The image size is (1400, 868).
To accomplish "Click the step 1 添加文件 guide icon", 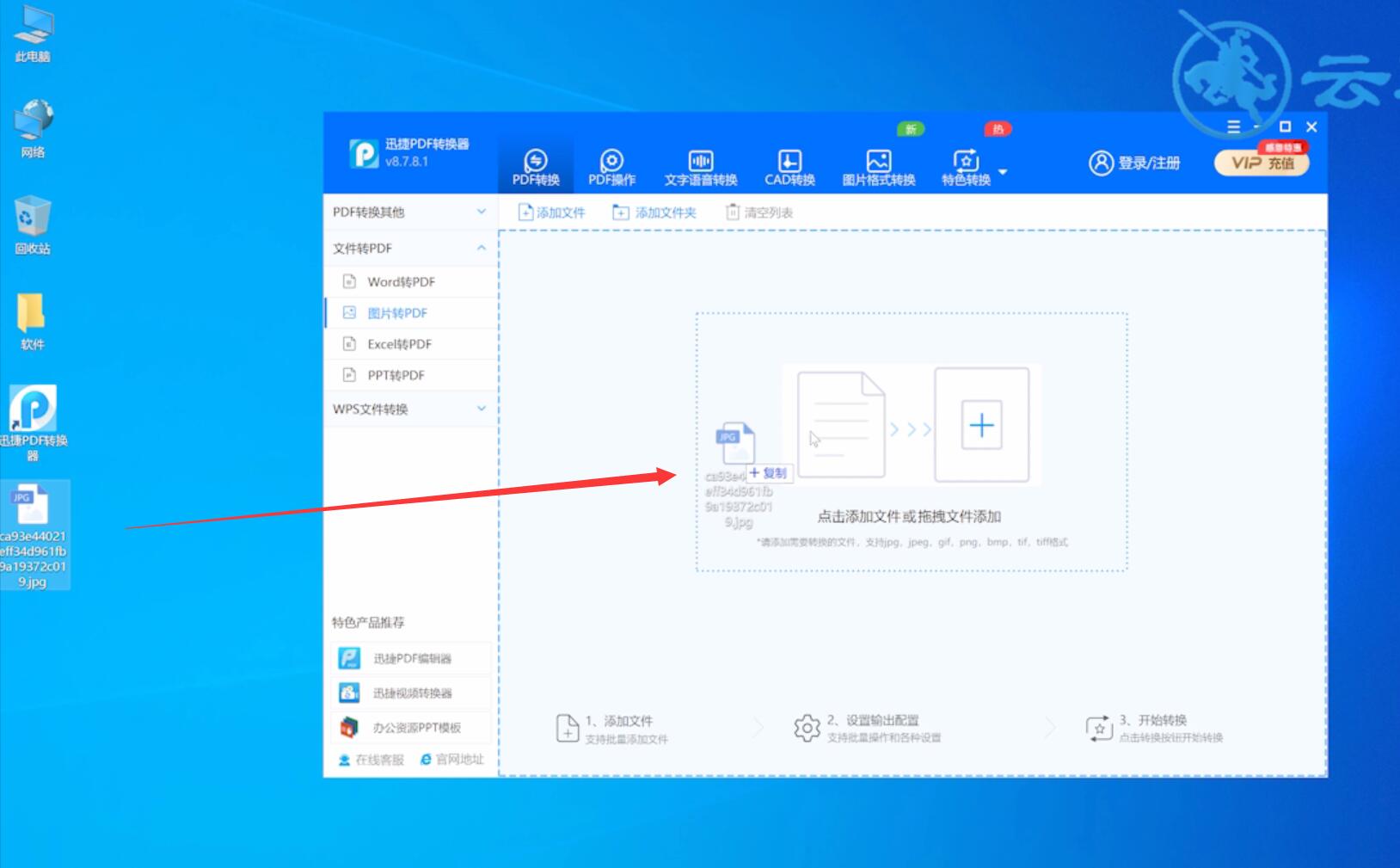I will (x=568, y=729).
